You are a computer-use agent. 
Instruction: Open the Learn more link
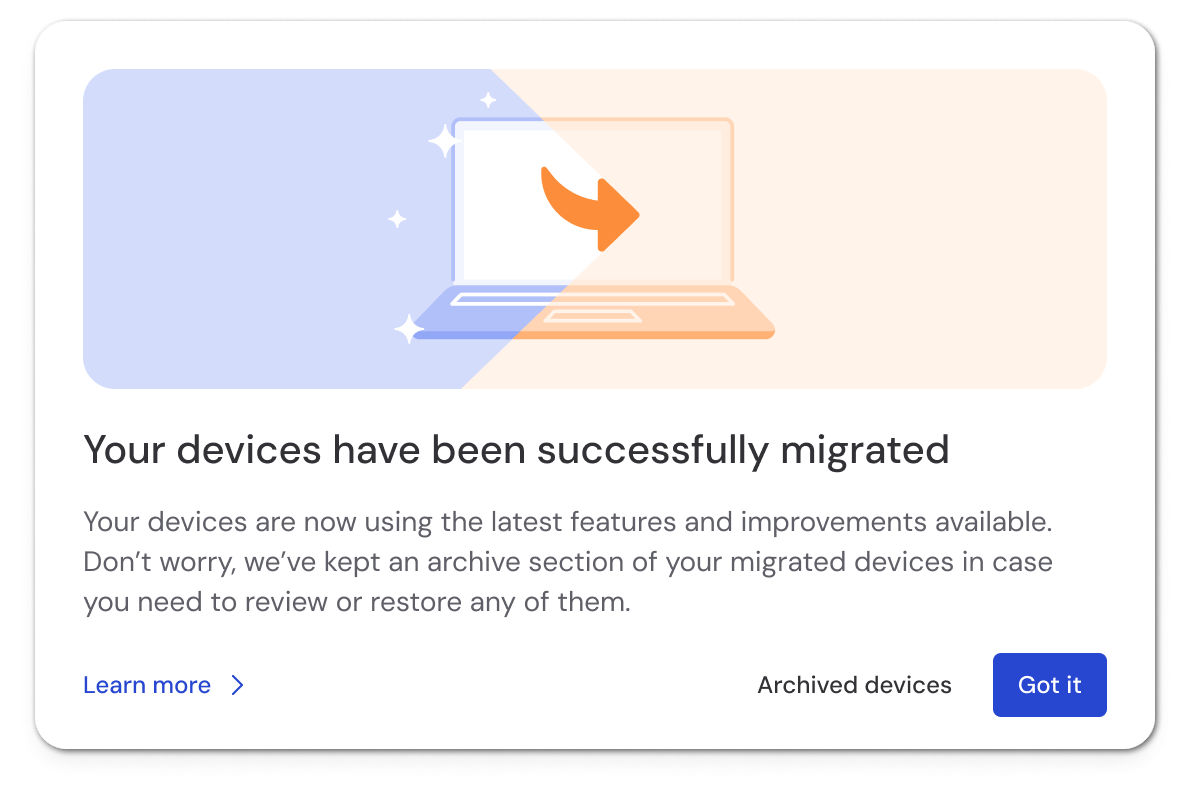coord(147,685)
